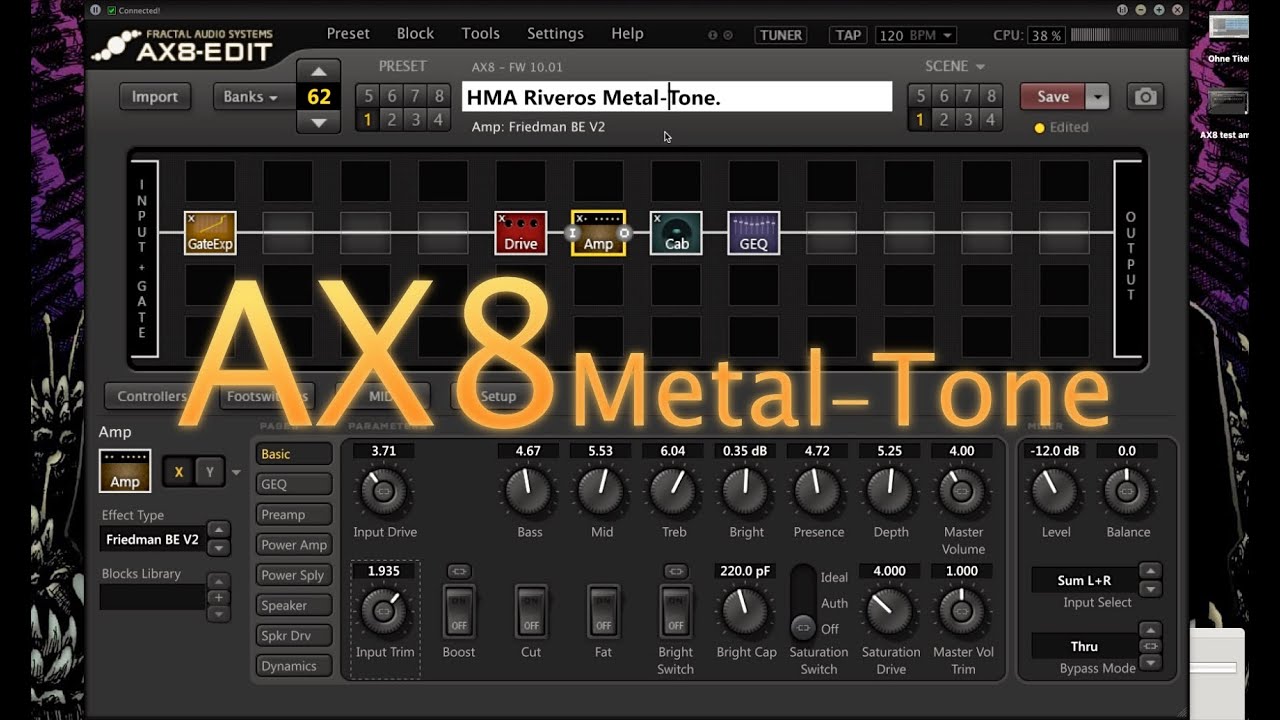Viewport: 1280px width, 720px height.
Task: Click the link icon above Bright Switch
Action: pos(675,571)
